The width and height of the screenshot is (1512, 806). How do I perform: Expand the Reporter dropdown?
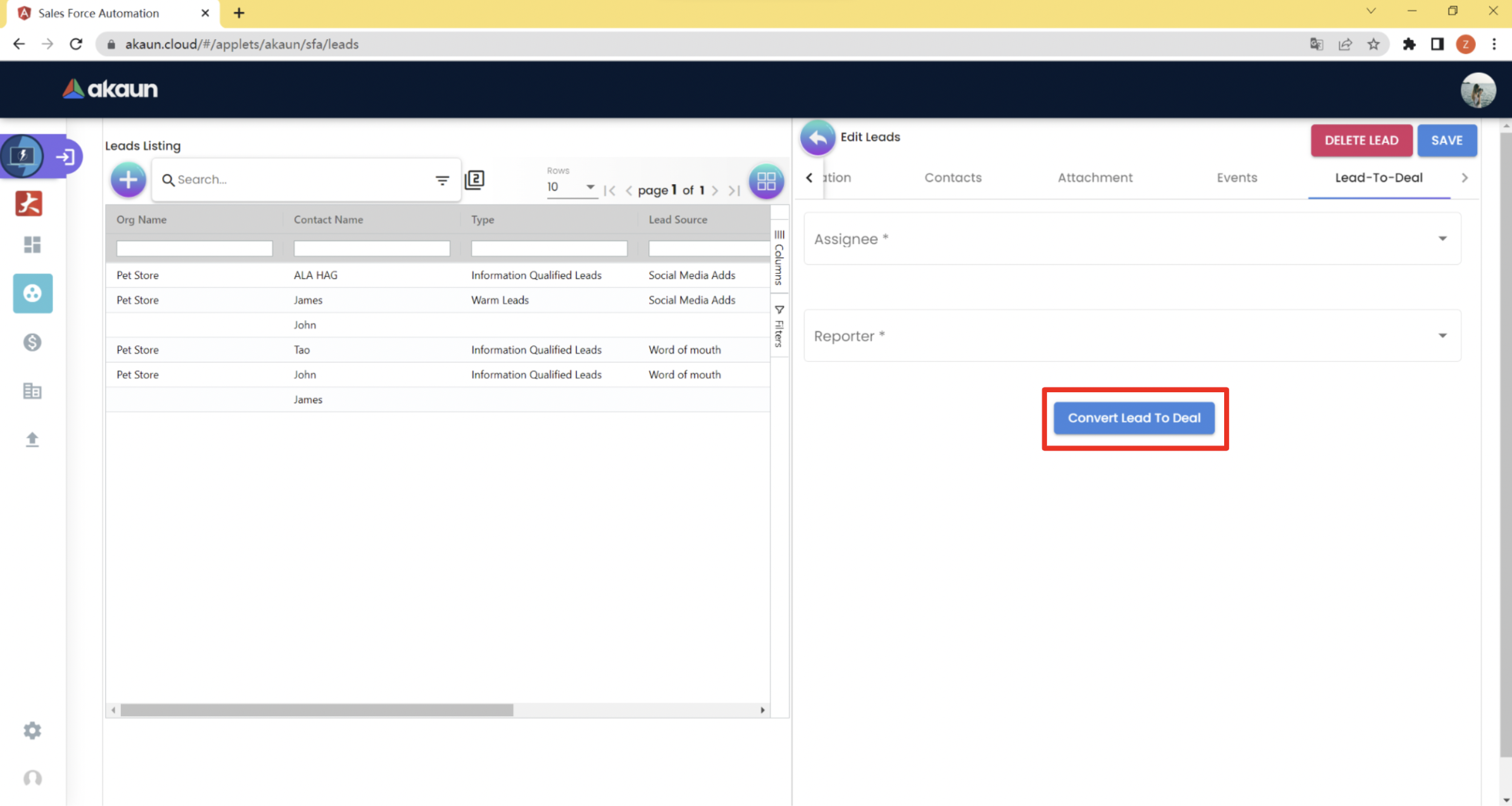[1442, 336]
